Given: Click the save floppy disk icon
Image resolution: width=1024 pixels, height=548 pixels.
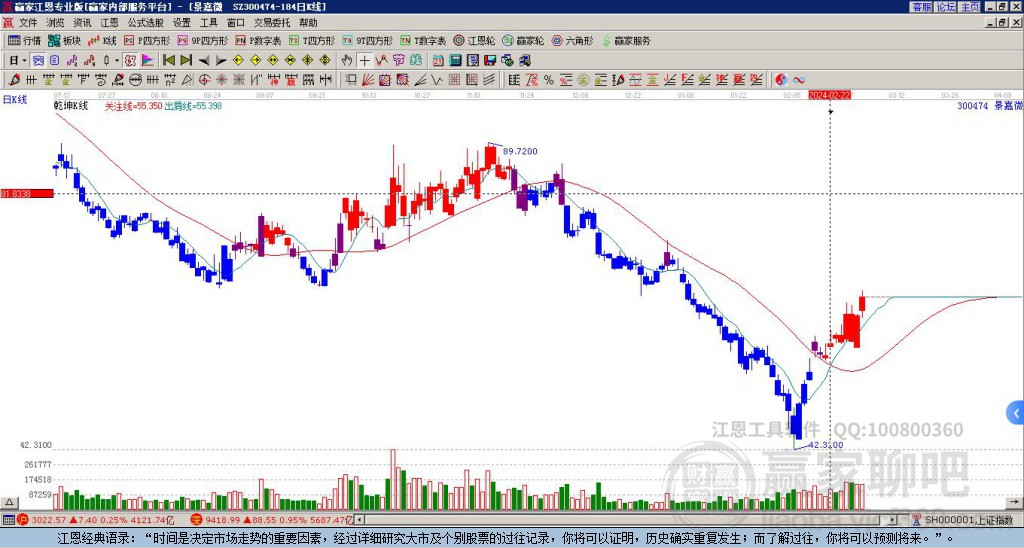Looking at the screenshot, I should pyautogui.click(x=490, y=61).
